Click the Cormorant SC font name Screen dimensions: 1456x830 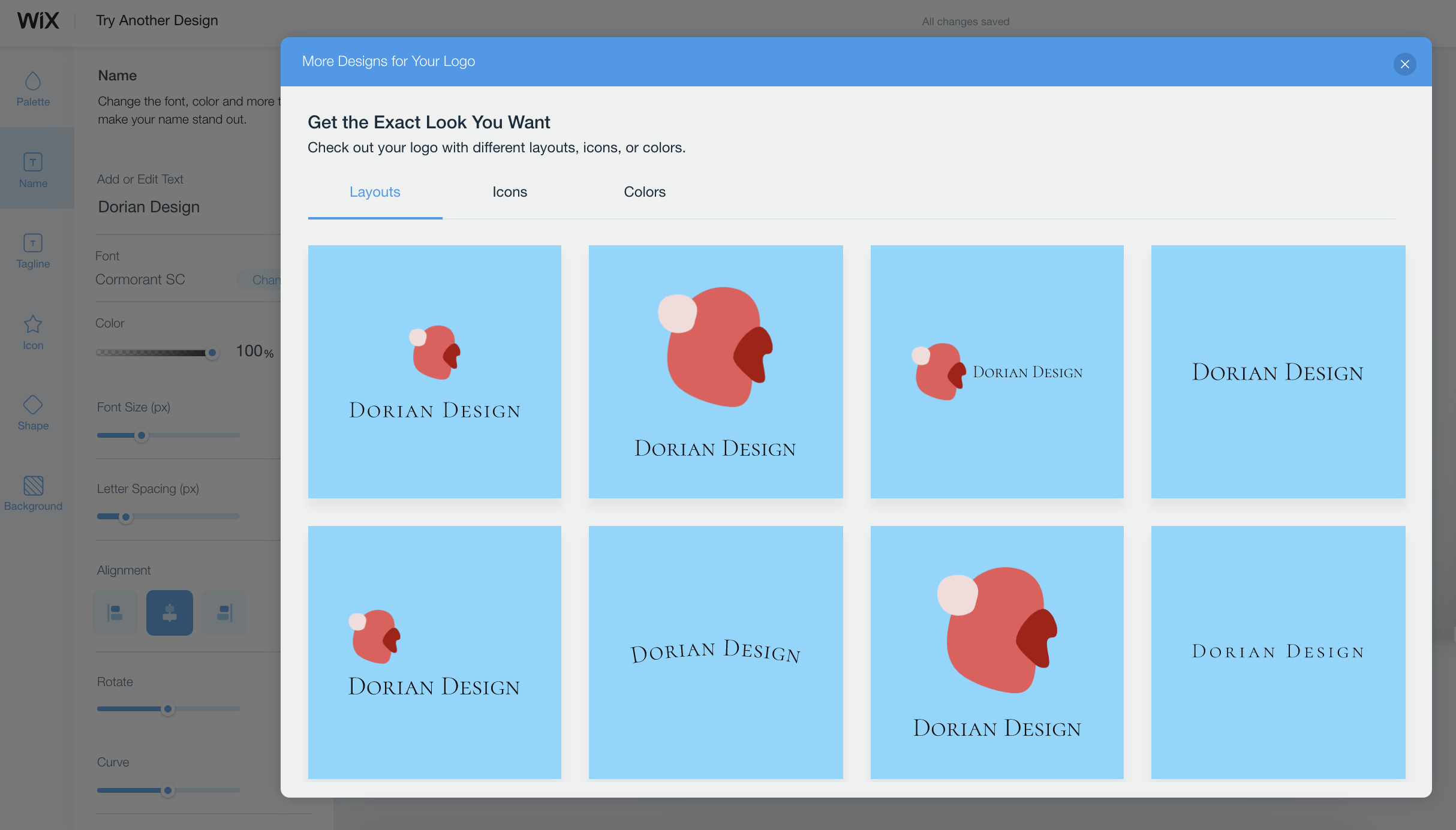(x=140, y=279)
